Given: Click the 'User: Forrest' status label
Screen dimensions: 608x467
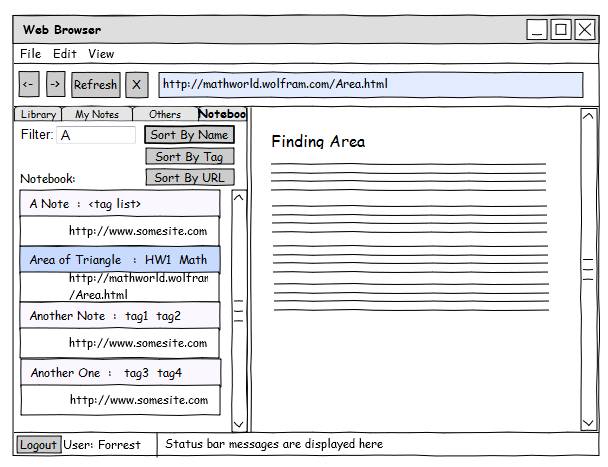Looking at the screenshot, I should coord(102,445).
